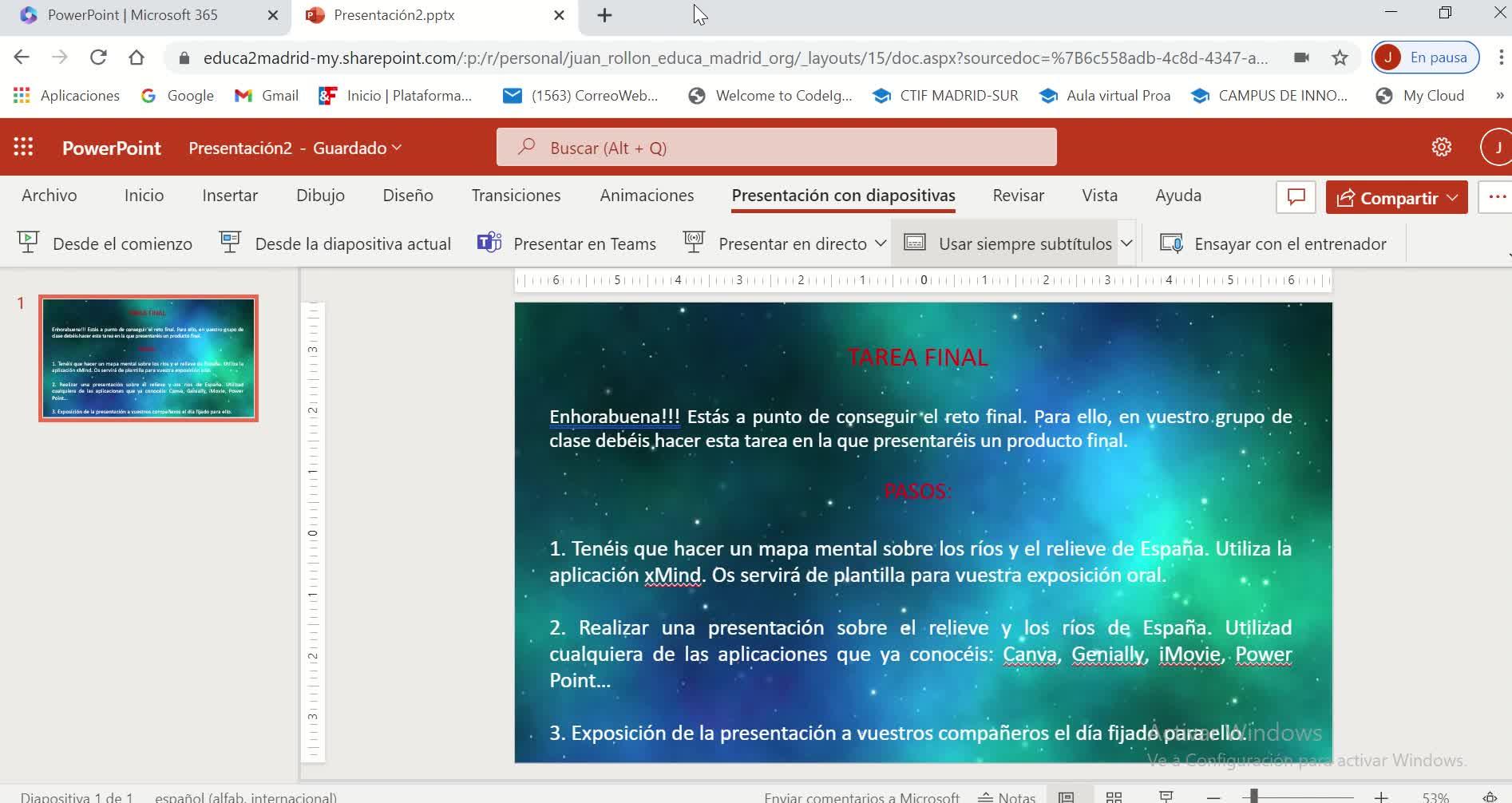Go back in the browser
The height and width of the screenshot is (803, 1512).
22,57
